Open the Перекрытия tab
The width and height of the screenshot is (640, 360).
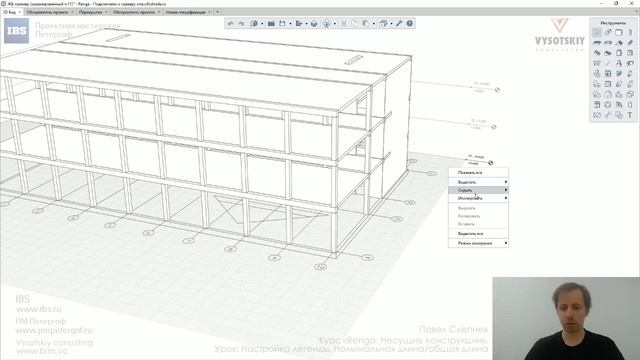click(91, 12)
